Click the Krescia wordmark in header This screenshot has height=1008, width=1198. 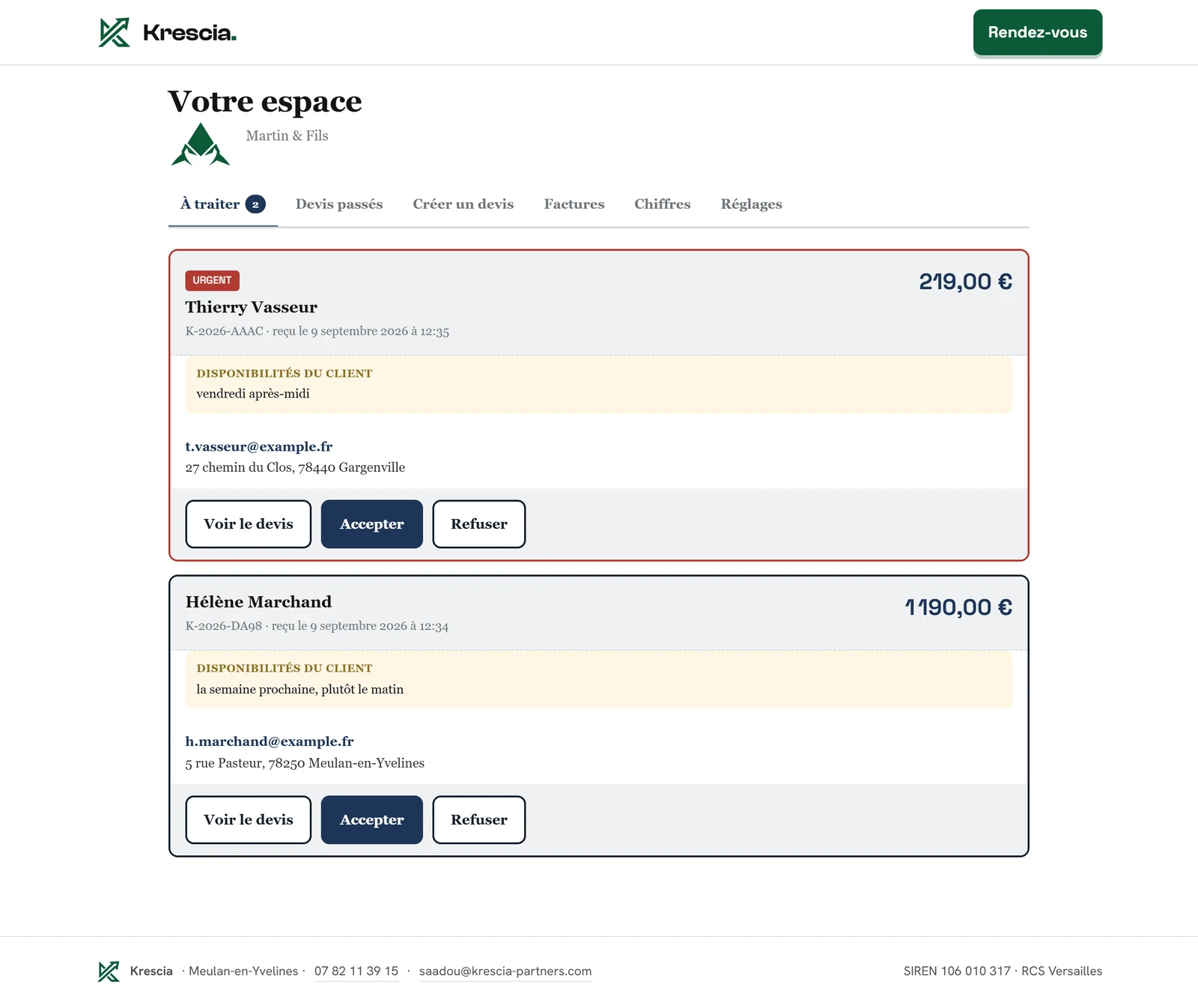coord(189,33)
